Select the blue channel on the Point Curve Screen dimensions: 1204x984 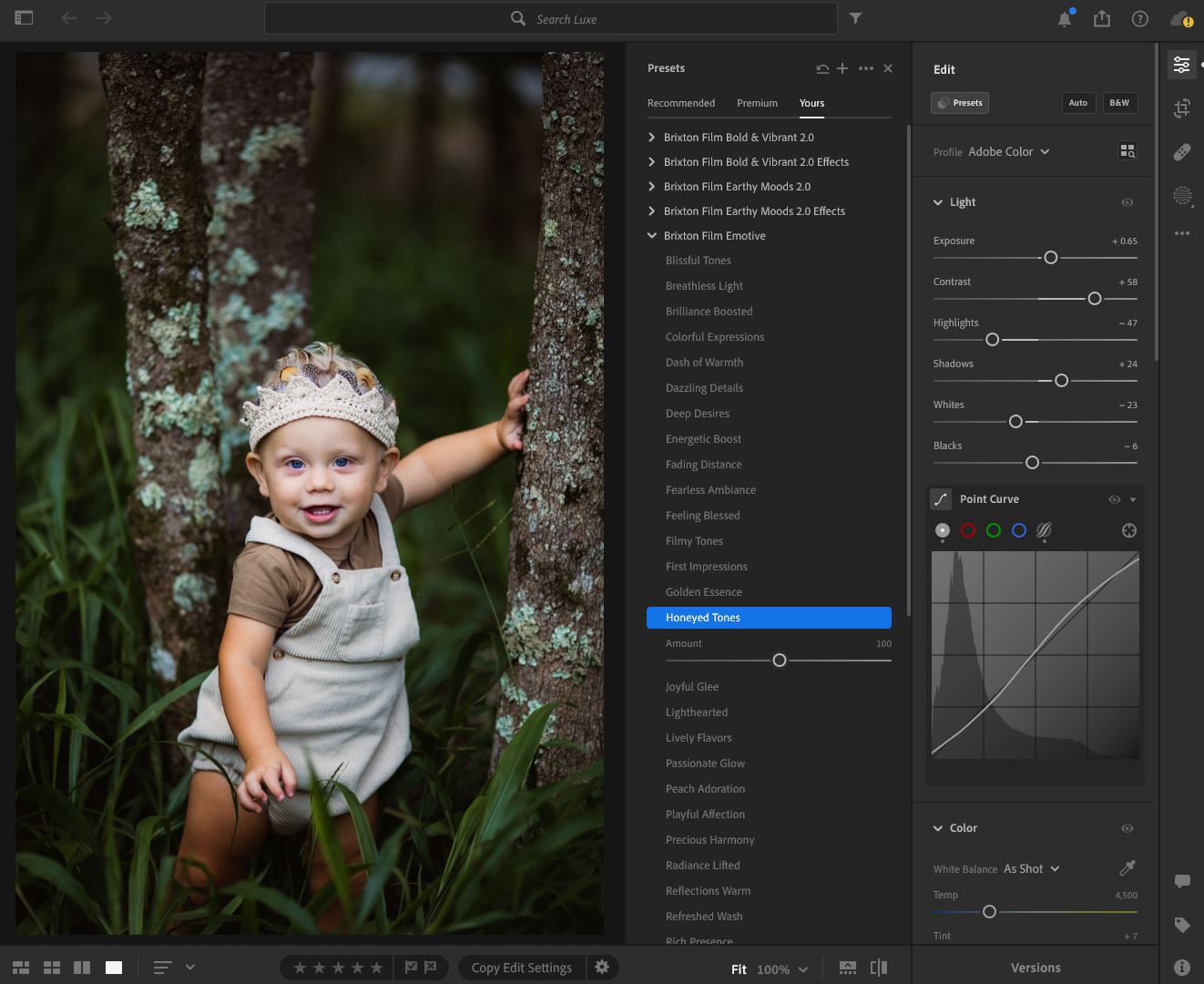click(1018, 530)
